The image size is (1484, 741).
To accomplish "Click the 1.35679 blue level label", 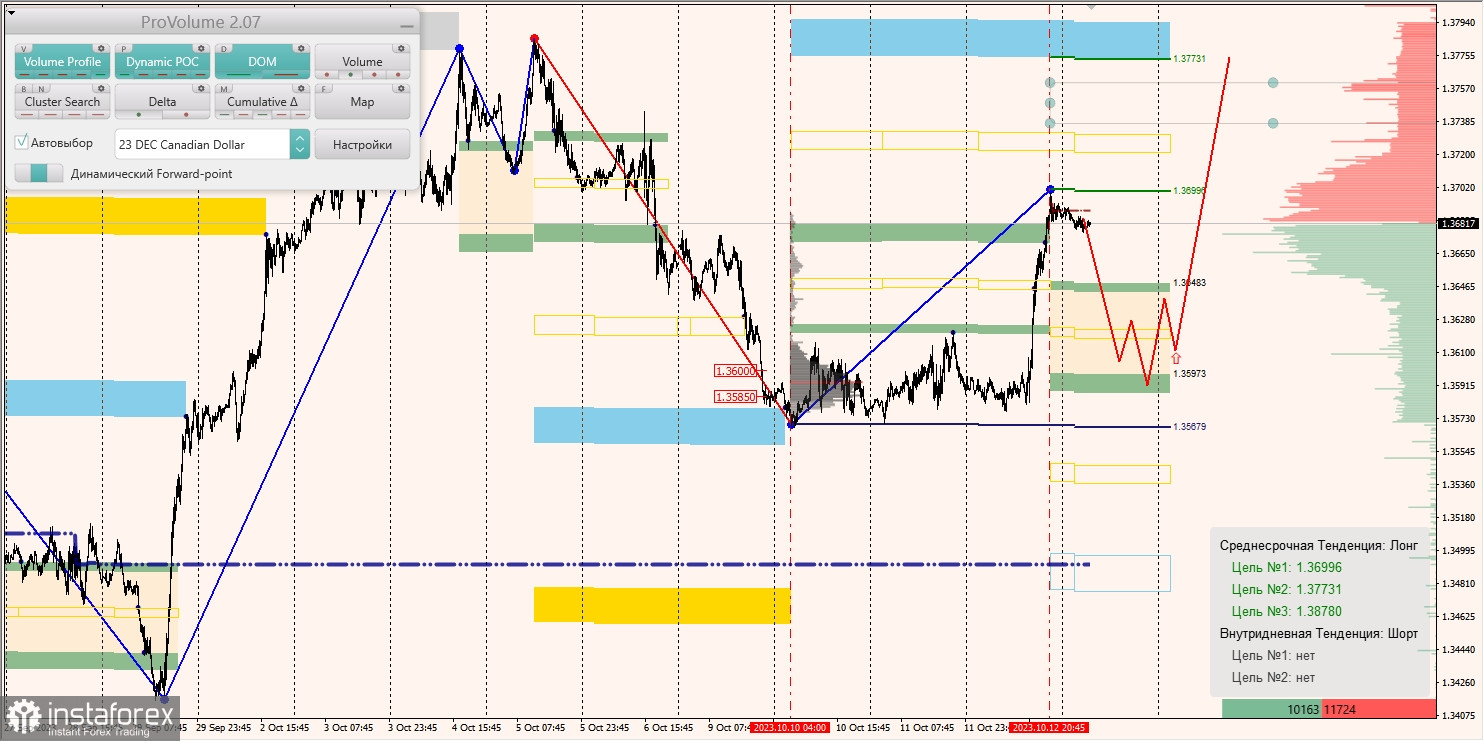I will 1190,427.
